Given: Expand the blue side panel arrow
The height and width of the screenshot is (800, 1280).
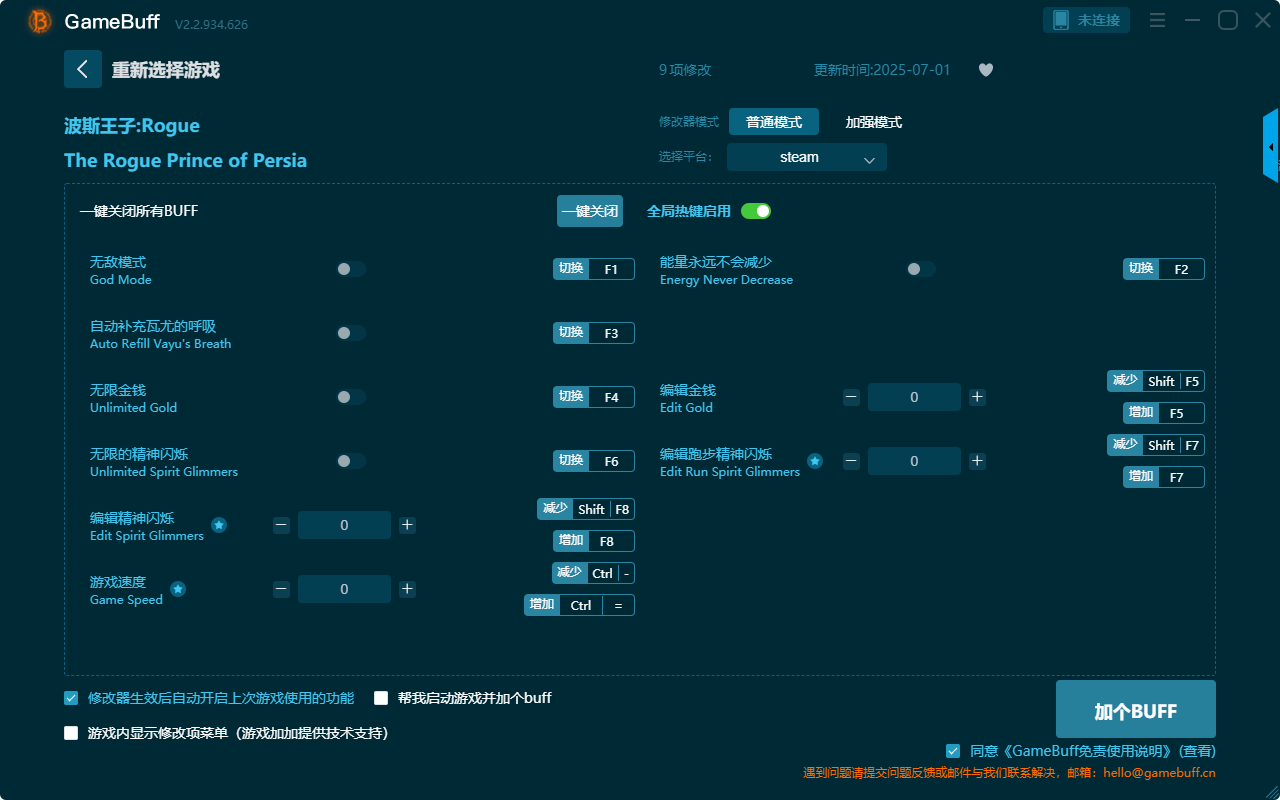Looking at the screenshot, I should tap(1271, 146).
